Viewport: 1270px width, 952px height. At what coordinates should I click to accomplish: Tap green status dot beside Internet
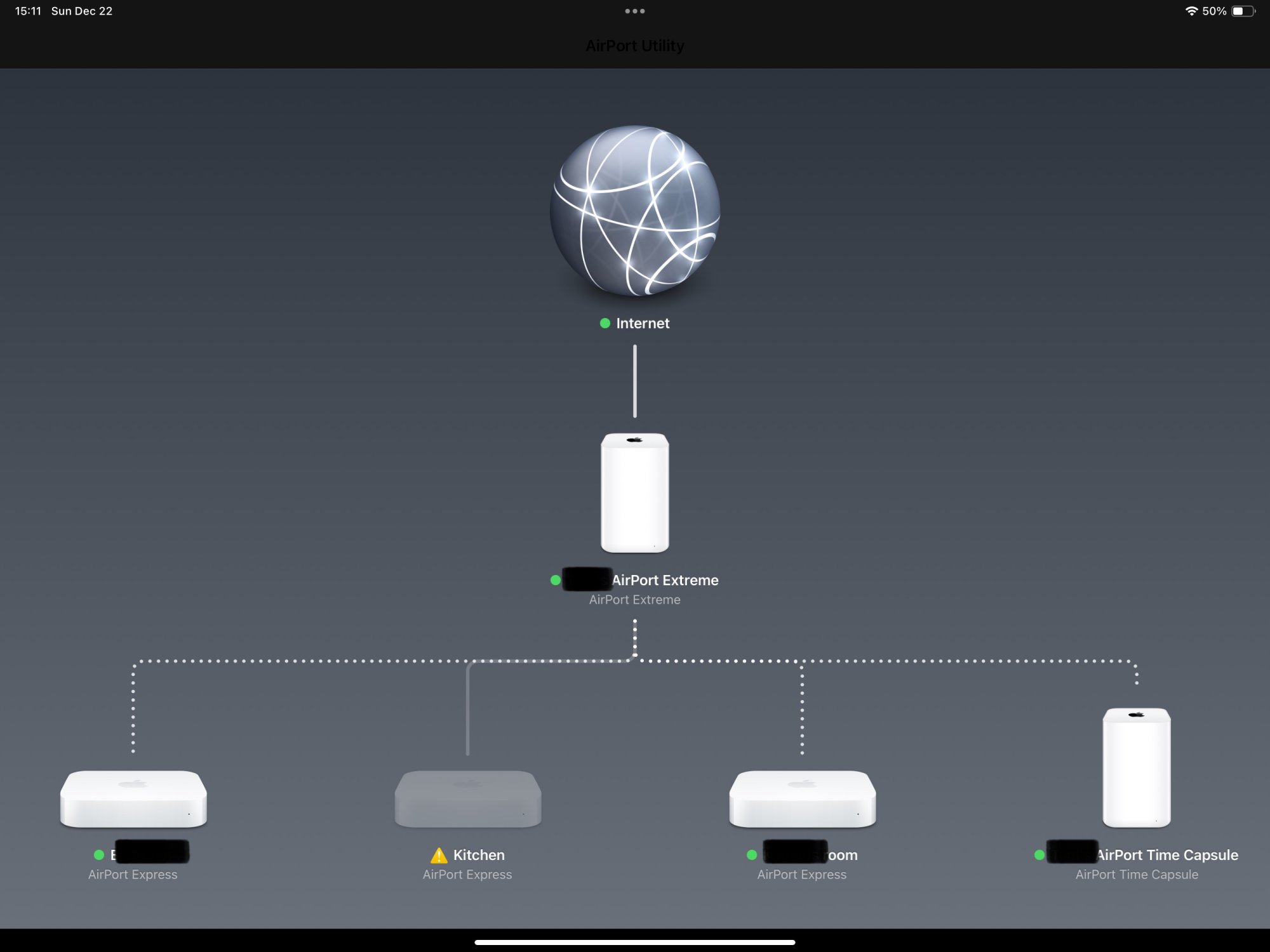pos(605,323)
